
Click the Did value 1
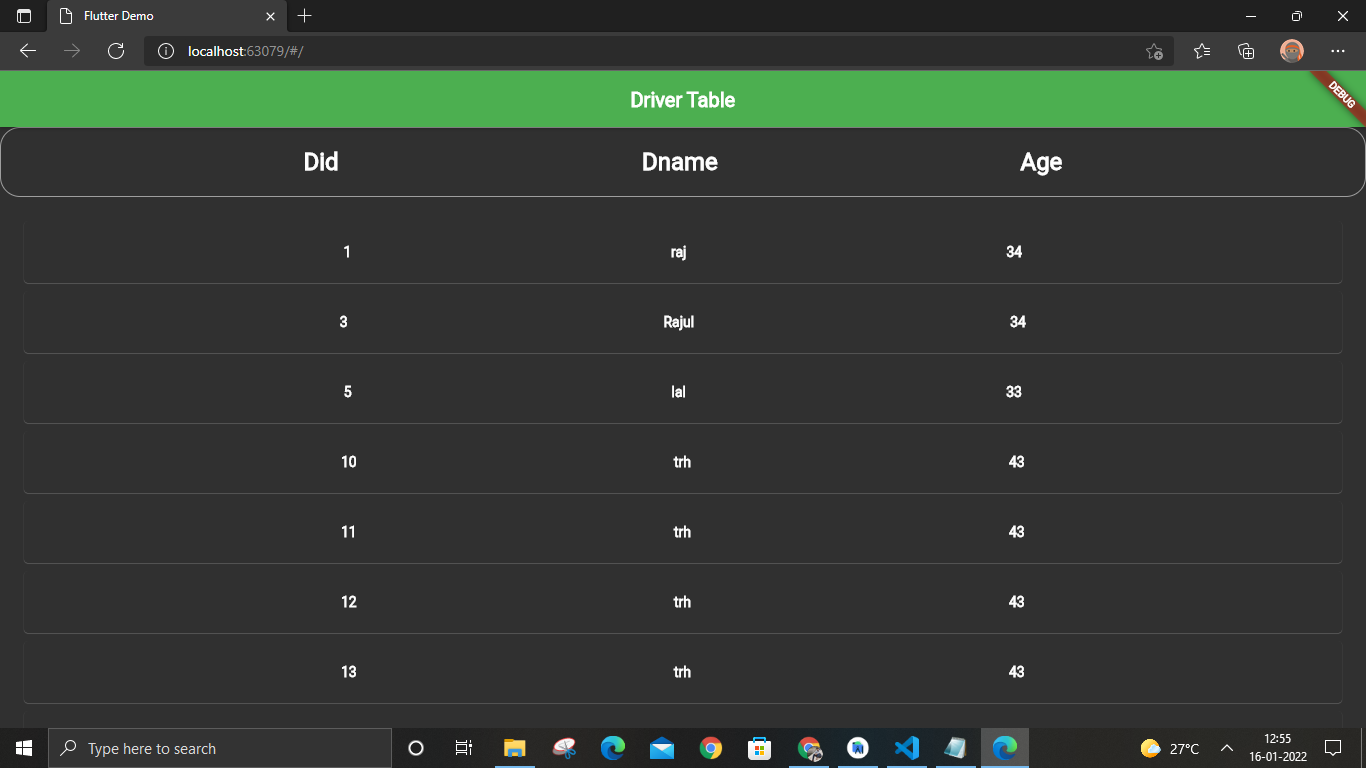pos(347,252)
